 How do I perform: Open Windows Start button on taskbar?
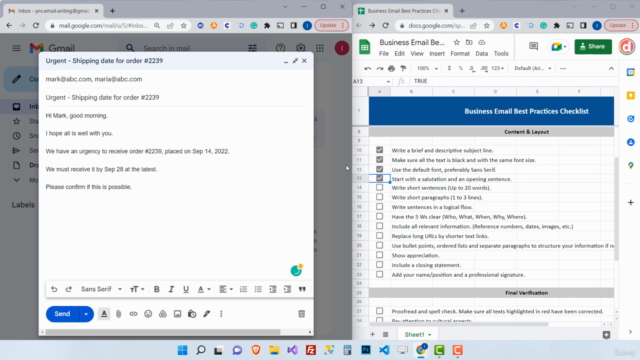click(x=182, y=350)
